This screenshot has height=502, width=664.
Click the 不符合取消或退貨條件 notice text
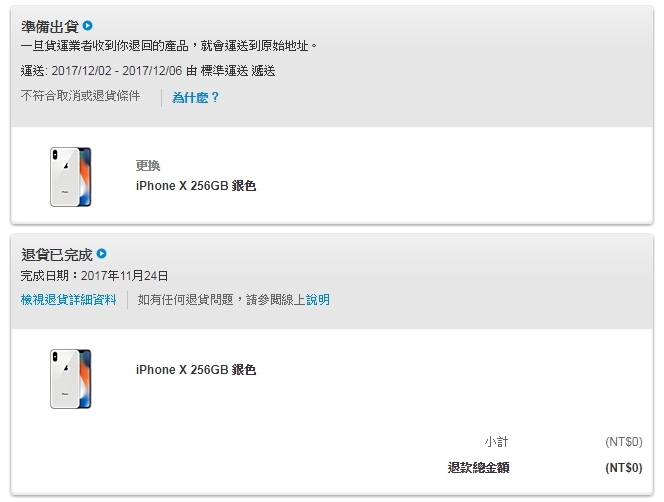point(83,97)
